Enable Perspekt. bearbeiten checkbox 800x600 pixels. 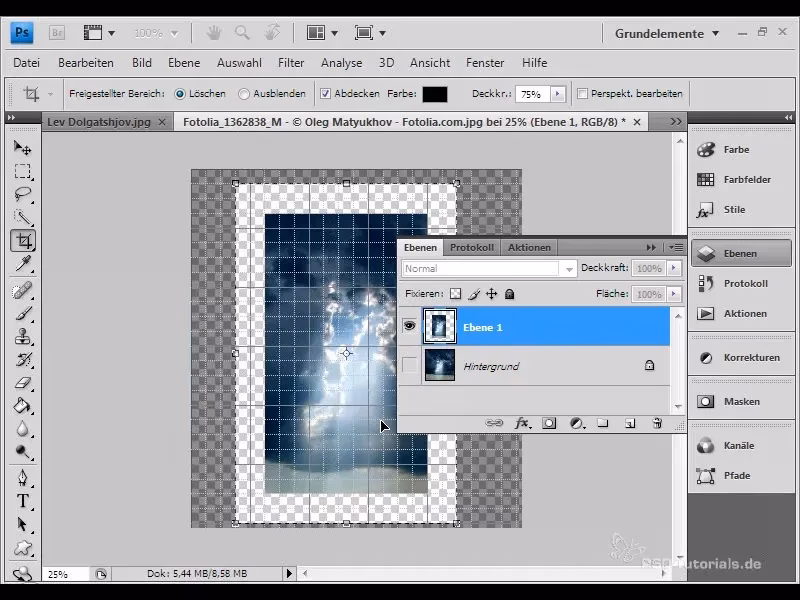(583, 94)
